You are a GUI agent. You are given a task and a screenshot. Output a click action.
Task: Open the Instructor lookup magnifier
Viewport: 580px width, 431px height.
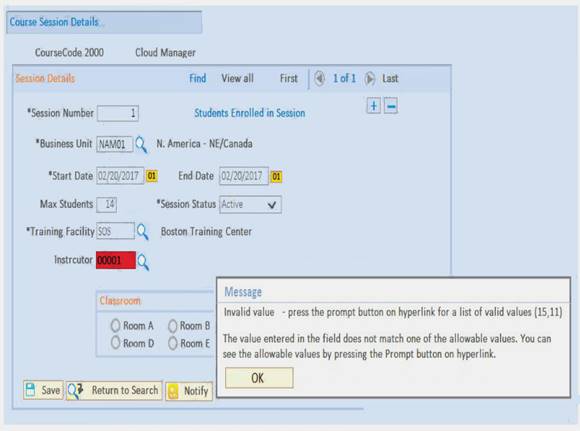(x=143, y=262)
